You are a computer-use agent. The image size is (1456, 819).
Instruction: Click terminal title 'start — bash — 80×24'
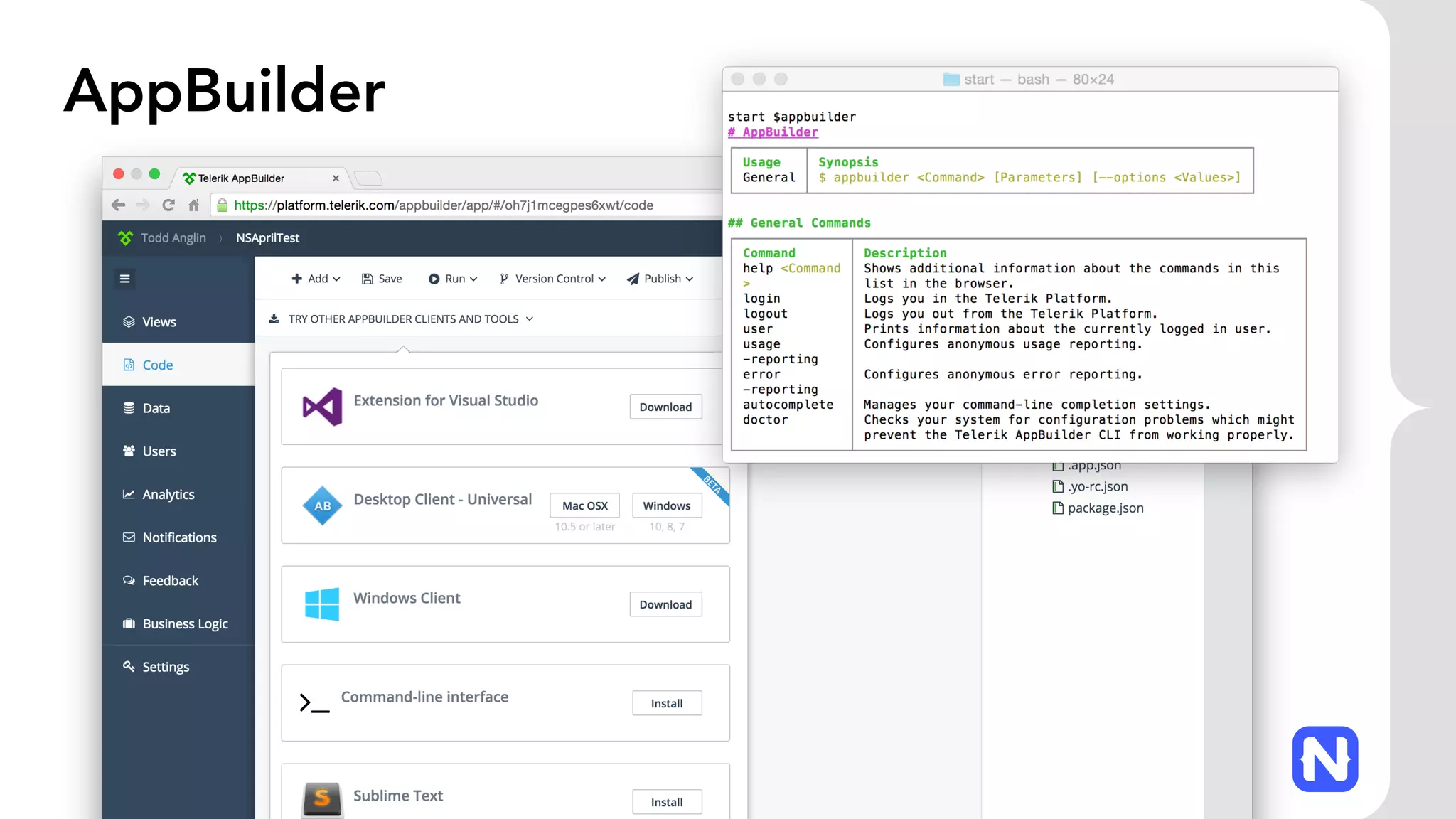1039,80
